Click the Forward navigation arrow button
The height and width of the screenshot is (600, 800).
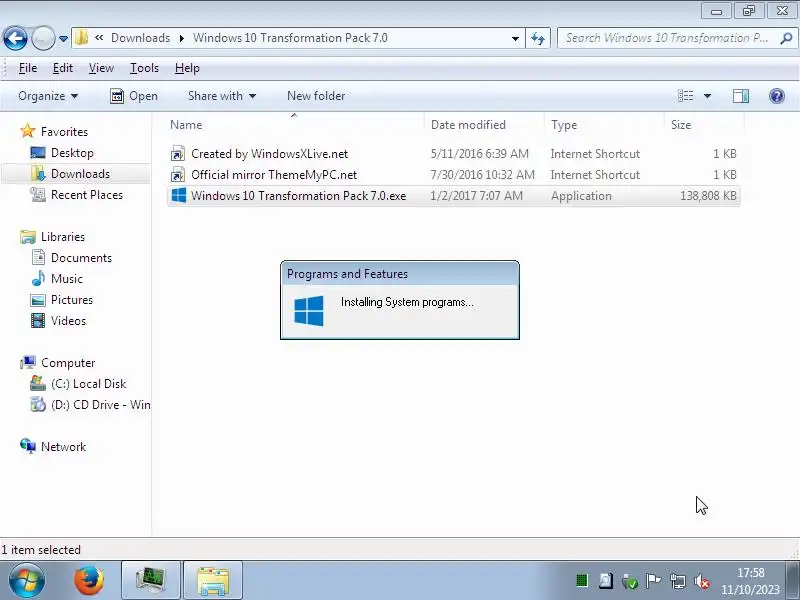[x=43, y=38]
